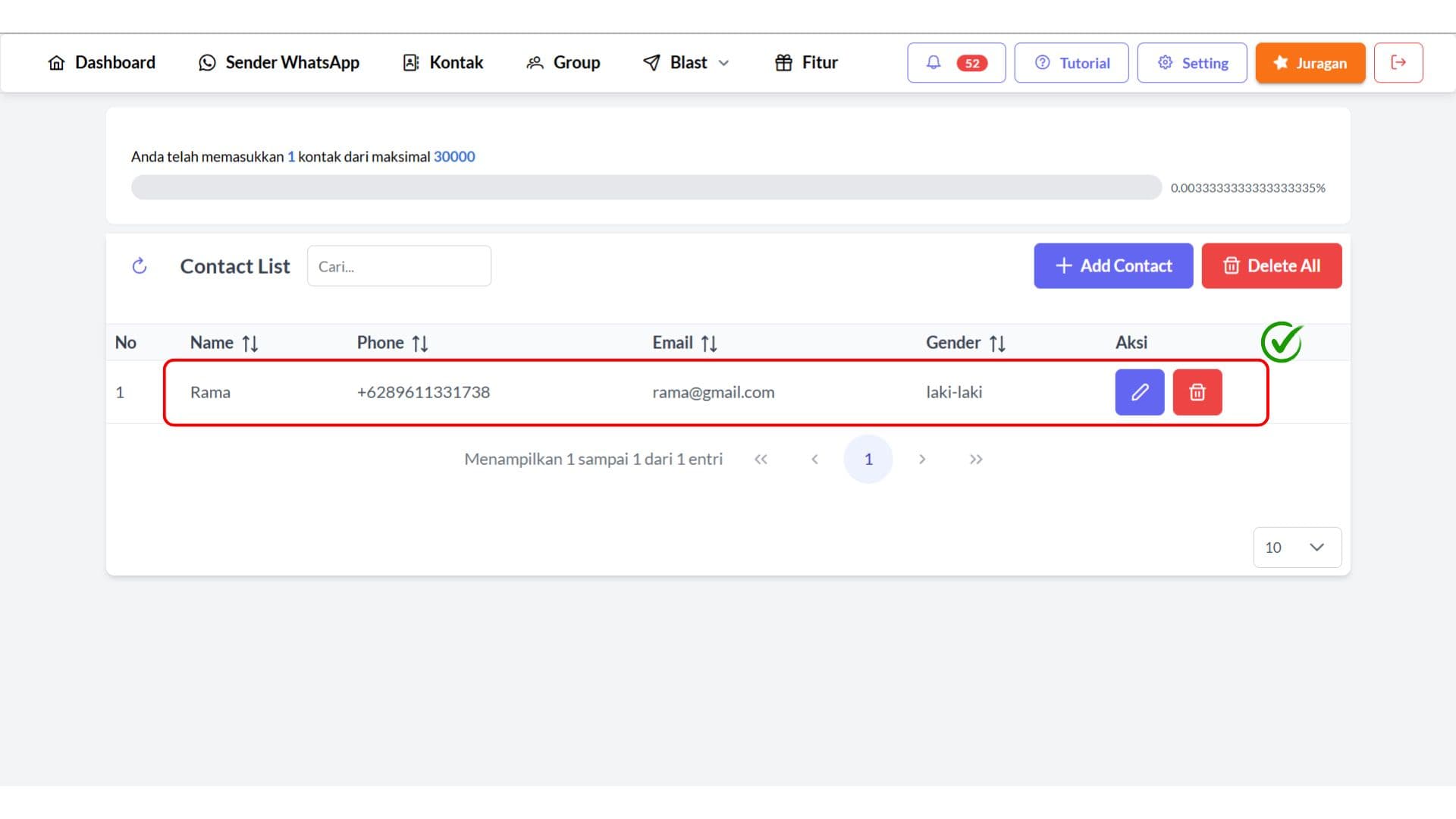Open the Setting button
Screen dimensions: 1456x819
[1192, 63]
